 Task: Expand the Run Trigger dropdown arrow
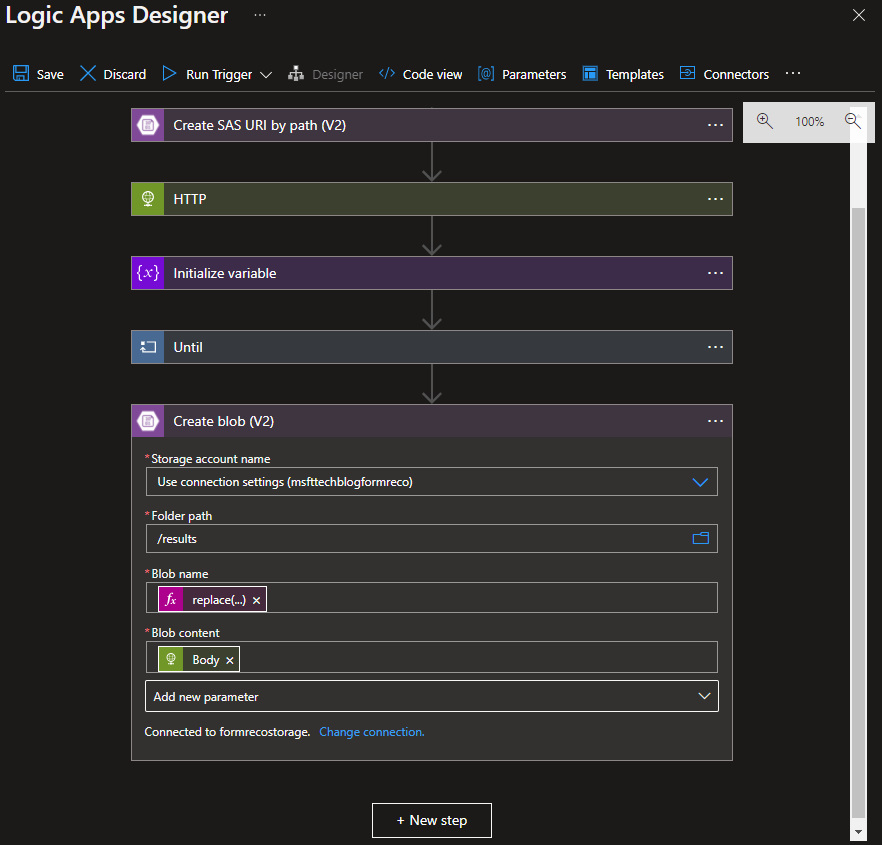click(266, 75)
